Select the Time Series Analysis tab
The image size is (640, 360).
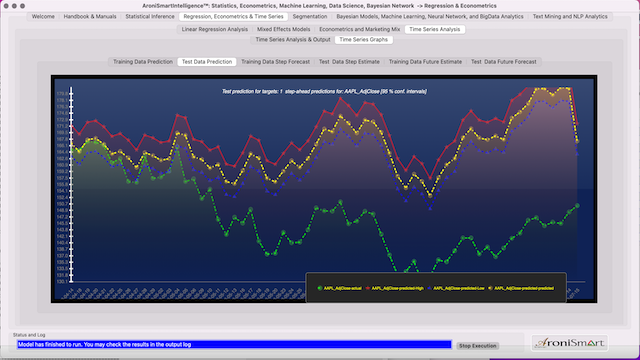click(435, 29)
